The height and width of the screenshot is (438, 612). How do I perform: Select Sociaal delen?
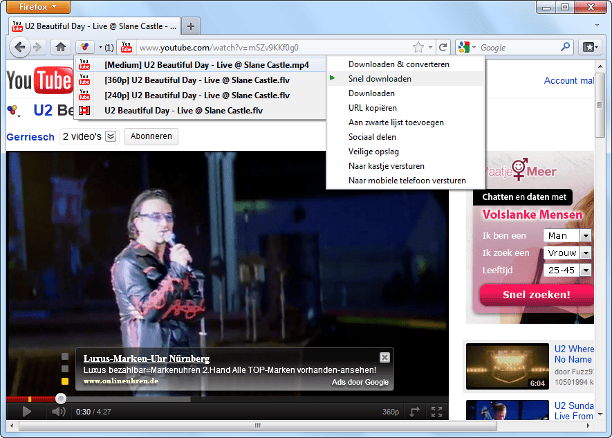tap(406, 137)
